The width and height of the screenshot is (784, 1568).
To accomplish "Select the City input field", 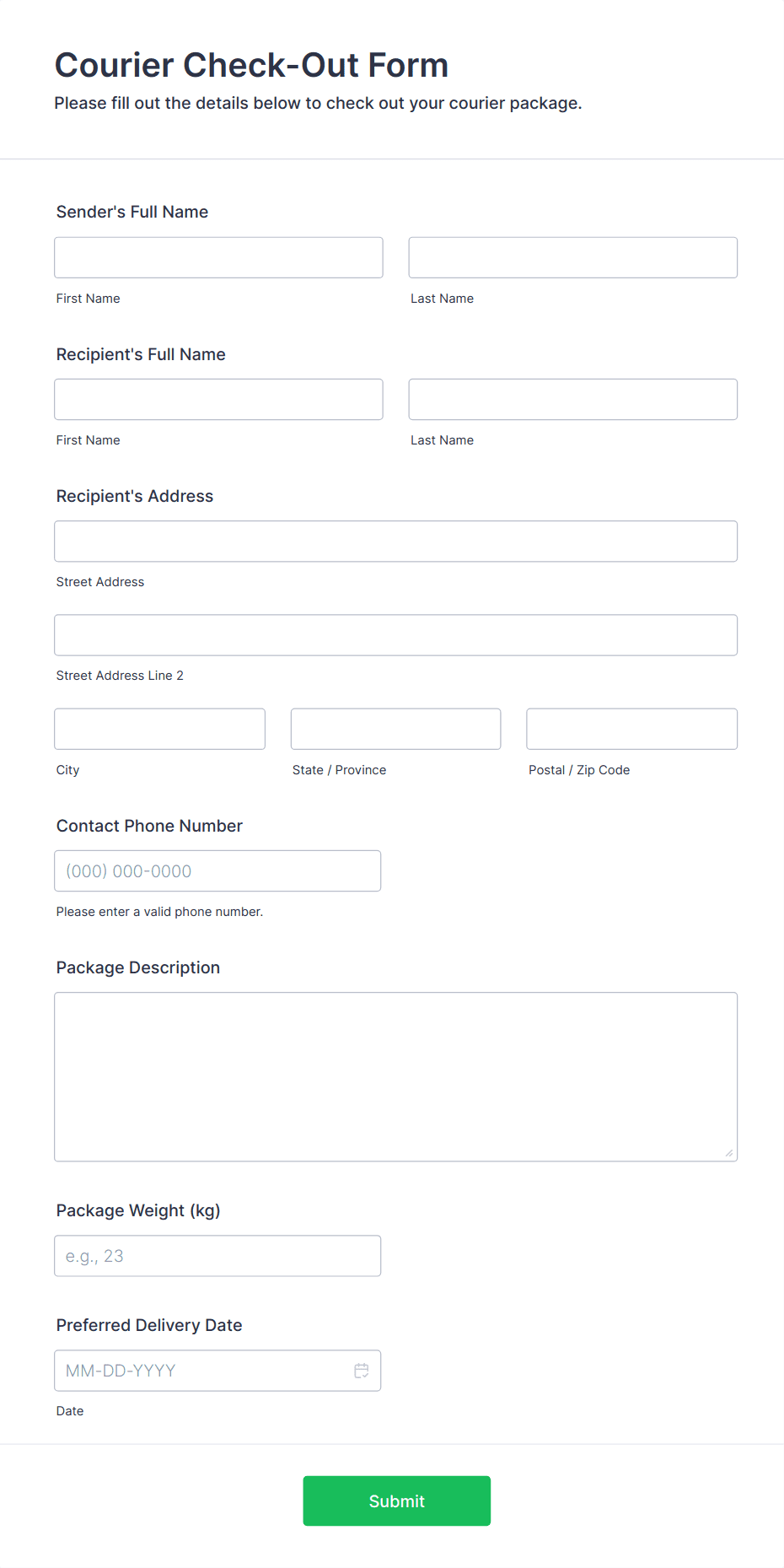I will (159, 728).
